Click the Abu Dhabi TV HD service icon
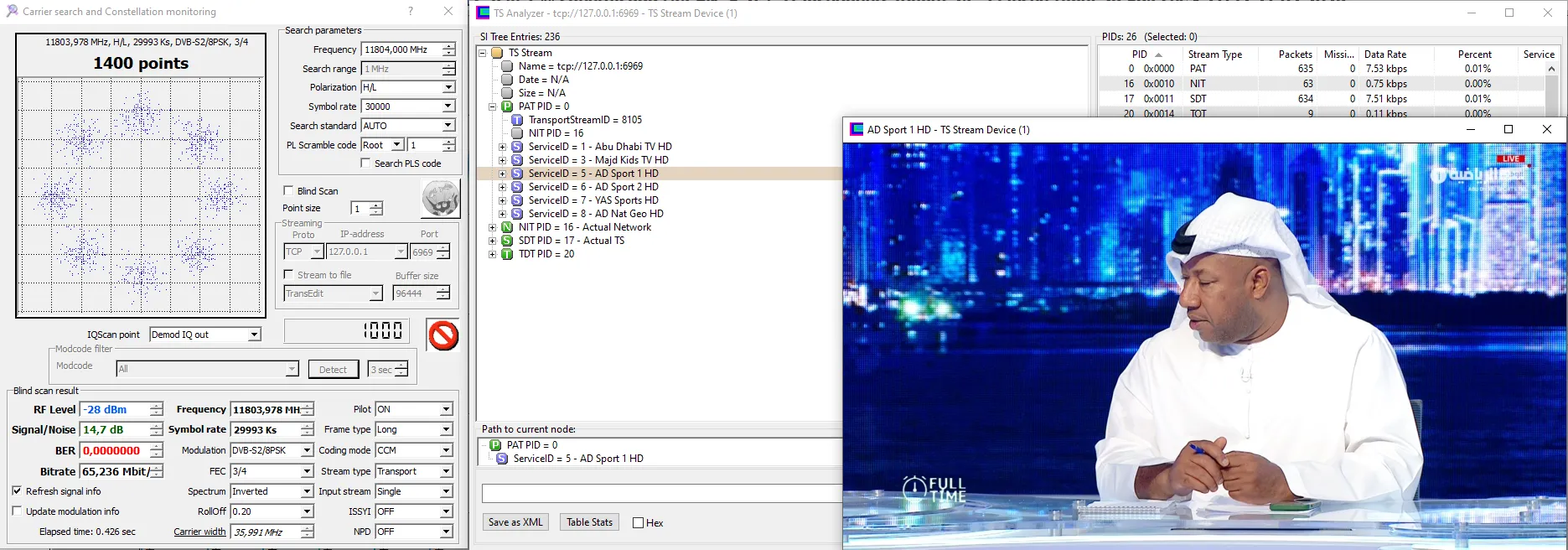1568x550 pixels. pyautogui.click(x=517, y=147)
